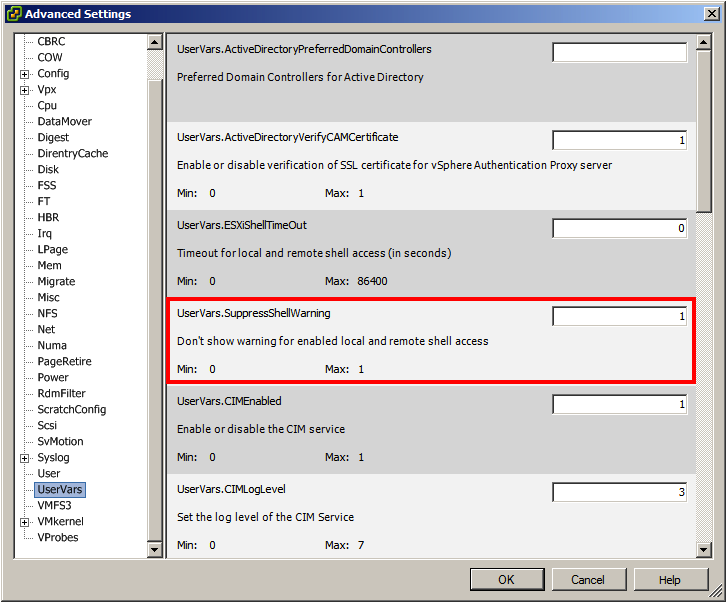Select the highlighted UserVars category
Viewport: 726px width, 602px height.
click(60, 489)
